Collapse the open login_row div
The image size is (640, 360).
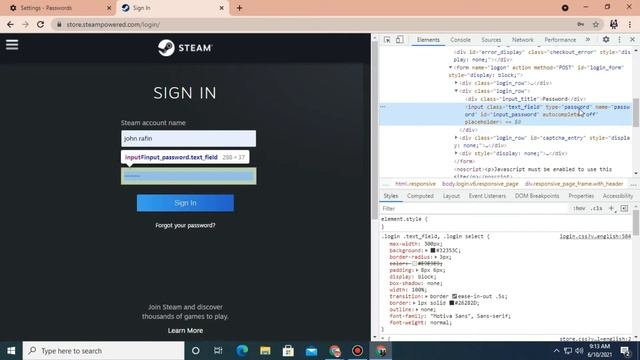(456, 91)
